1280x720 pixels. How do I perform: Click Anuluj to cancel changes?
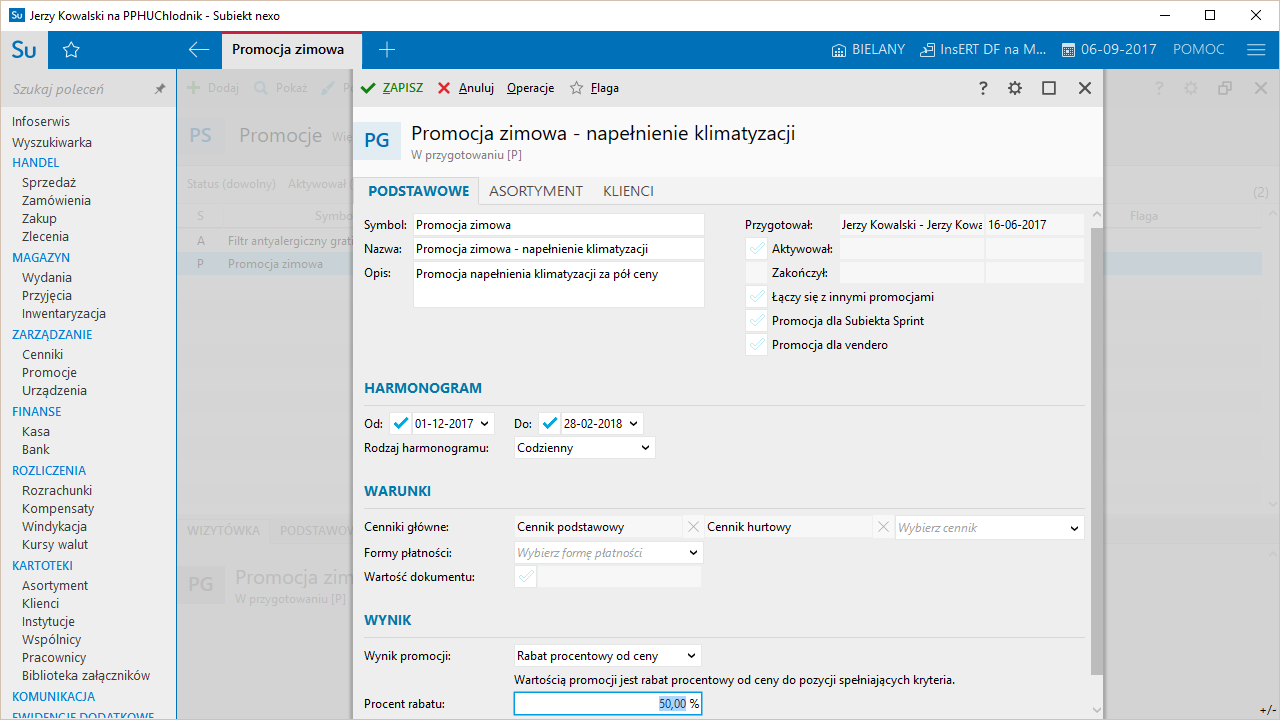466,88
